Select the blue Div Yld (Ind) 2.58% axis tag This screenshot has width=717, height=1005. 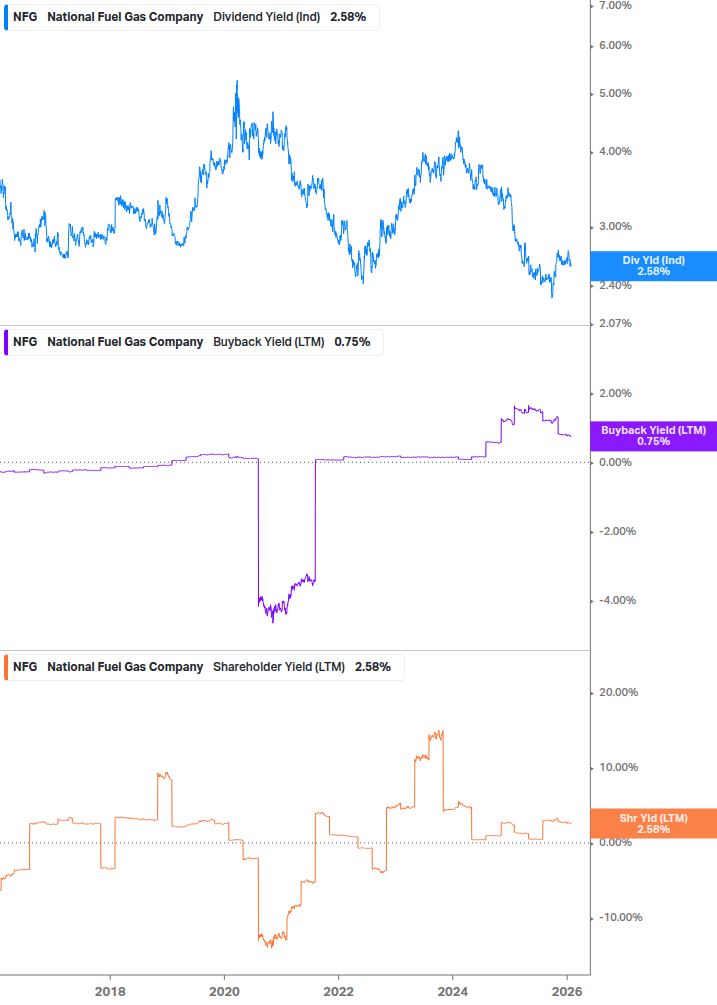pyautogui.click(x=654, y=266)
